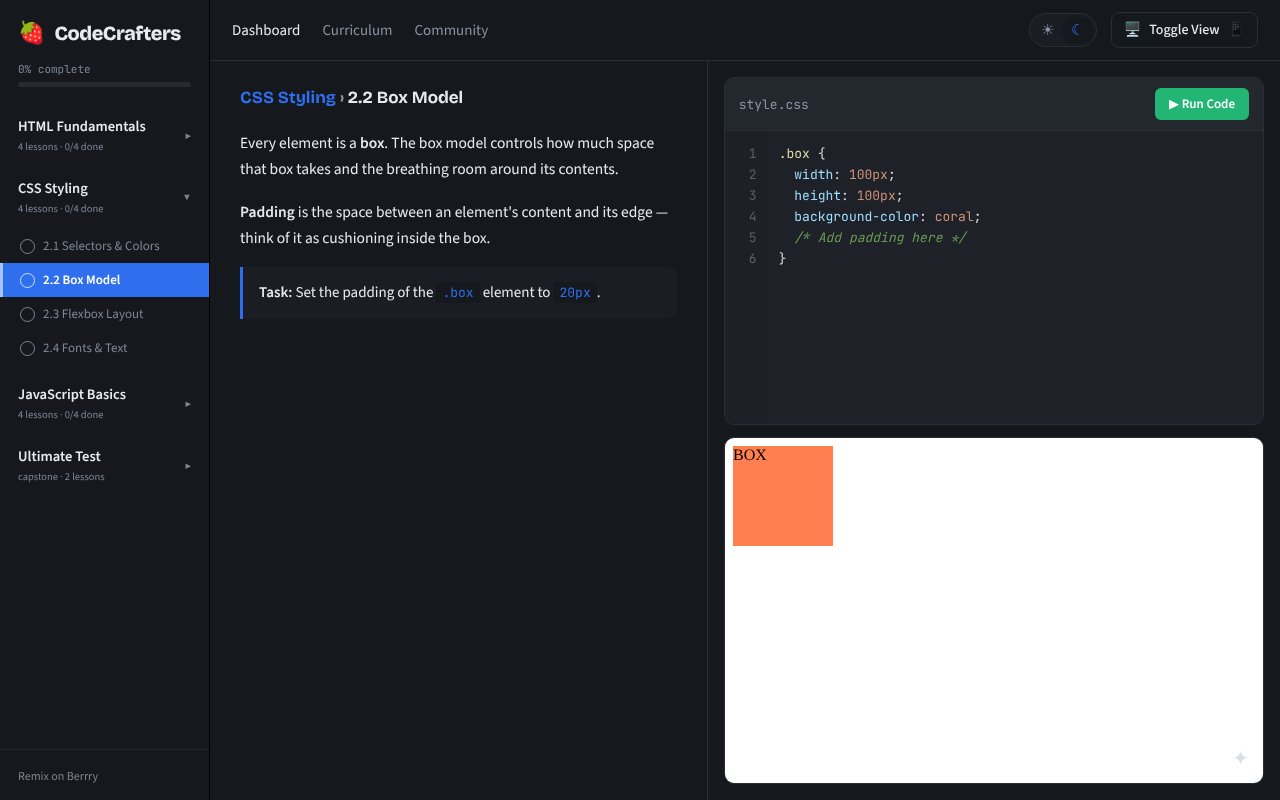Expand the JavaScript Basics section arrow
The height and width of the screenshot is (800, 1280).
[x=187, y=404]
